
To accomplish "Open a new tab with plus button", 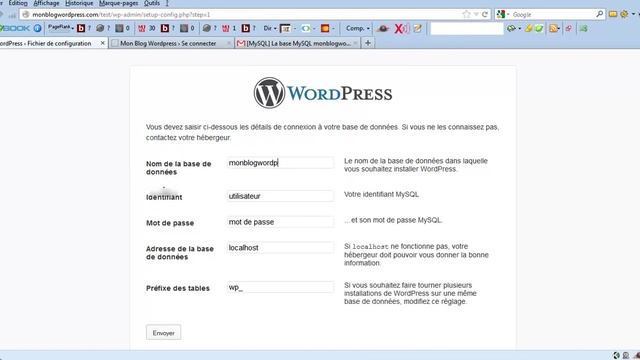I will 368,43.
